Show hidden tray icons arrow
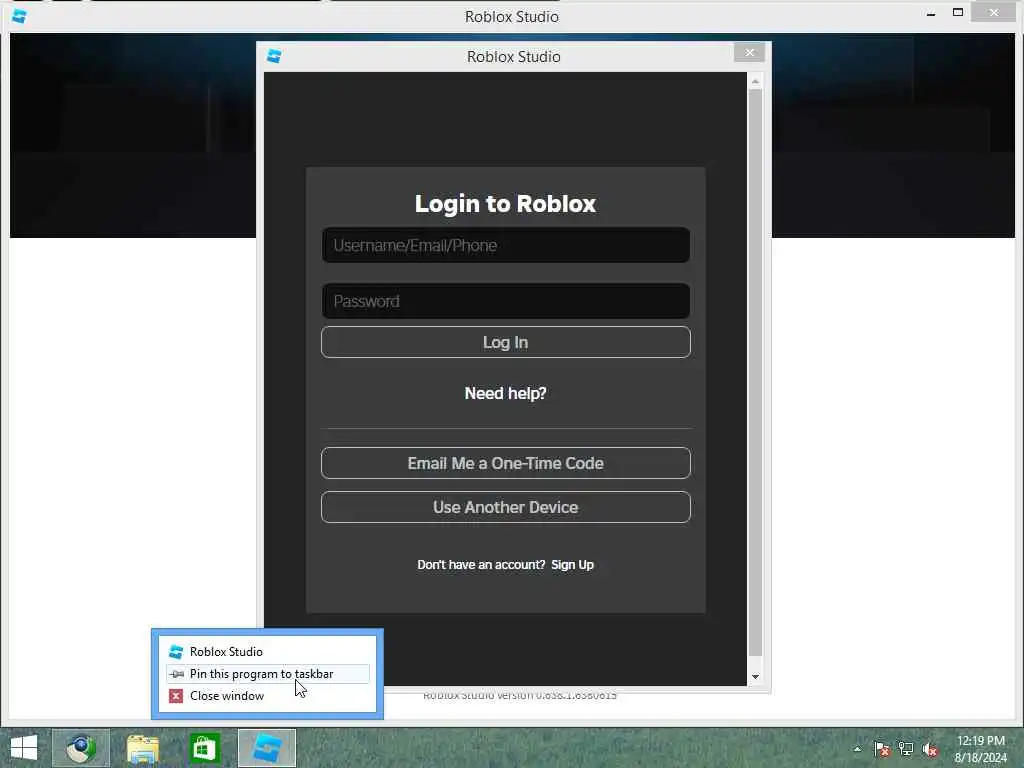1024x768 pixels. click(857, 749)
